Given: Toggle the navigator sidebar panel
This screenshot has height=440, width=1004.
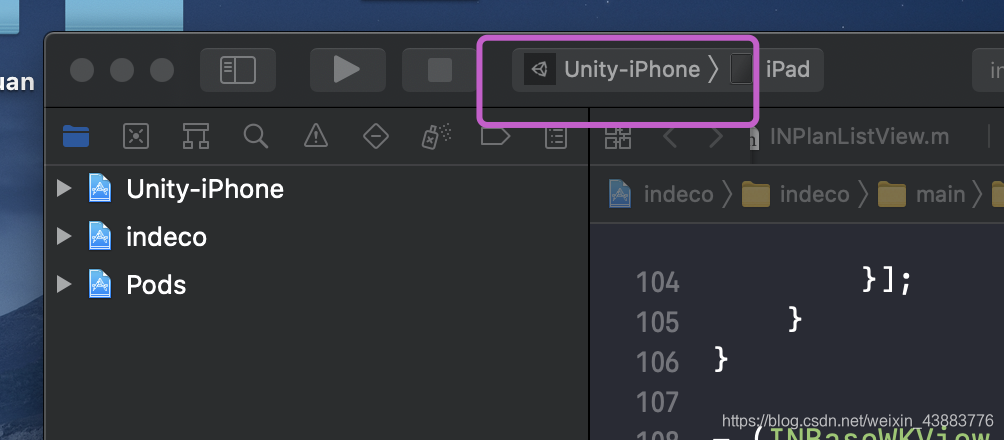Looking at the screenshot, I should (x=238, y=69).
